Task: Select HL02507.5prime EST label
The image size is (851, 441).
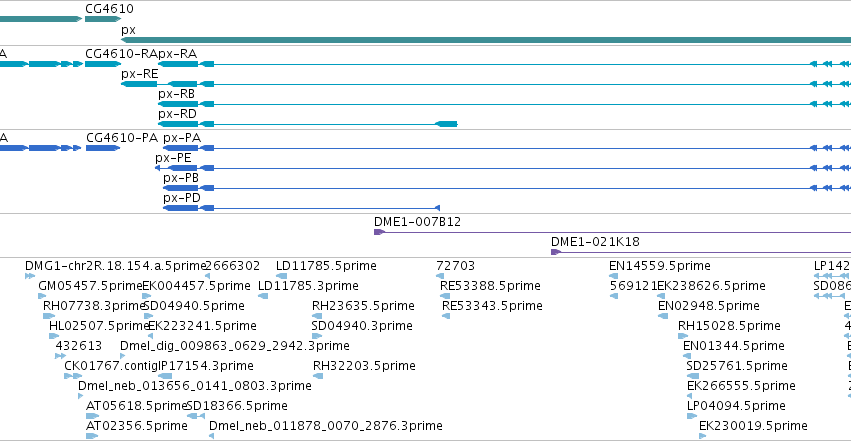Action: (99, 326)
